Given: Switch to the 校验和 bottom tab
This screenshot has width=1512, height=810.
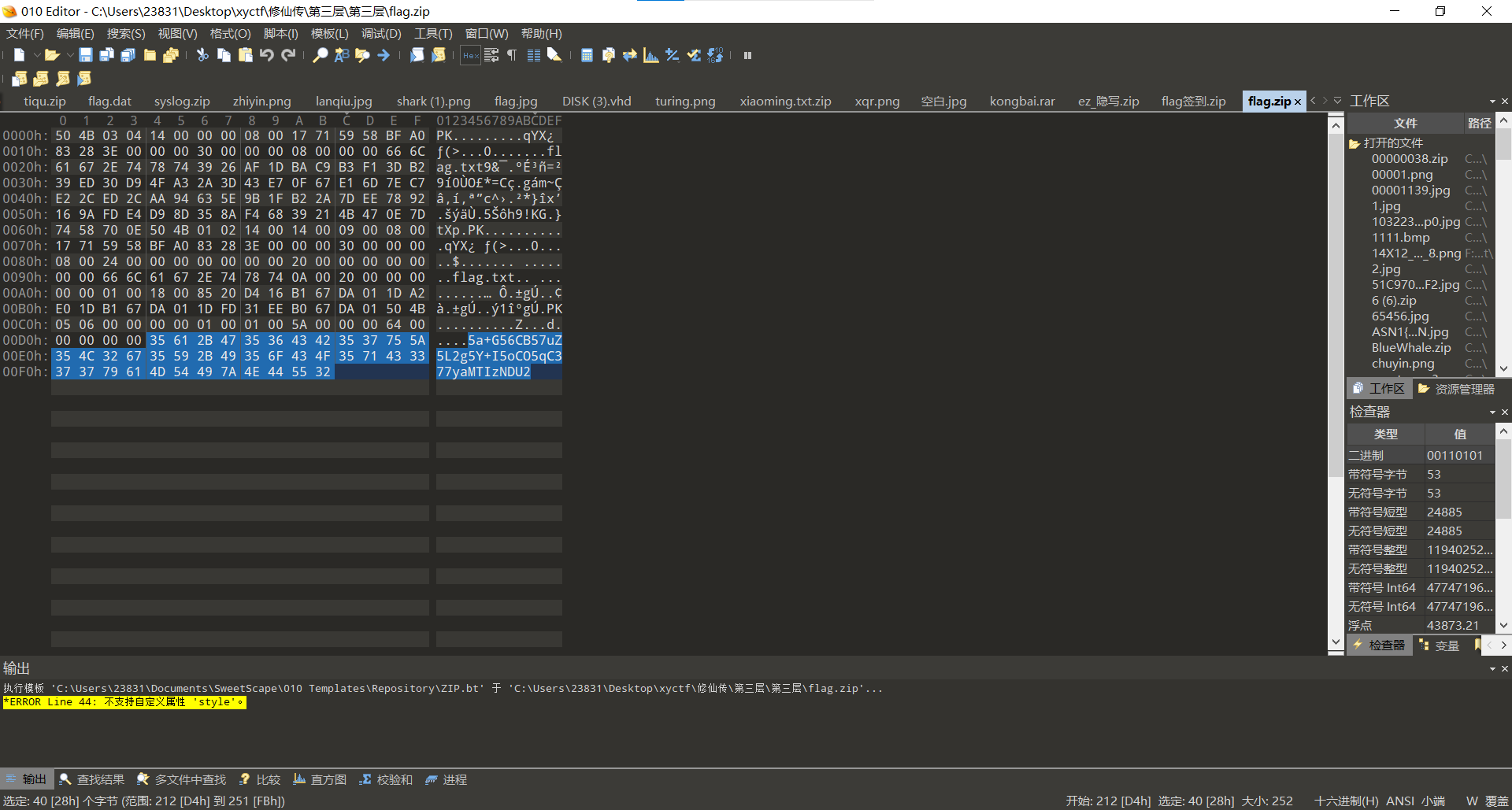Looking at the screenshot, I should point(386,779).
